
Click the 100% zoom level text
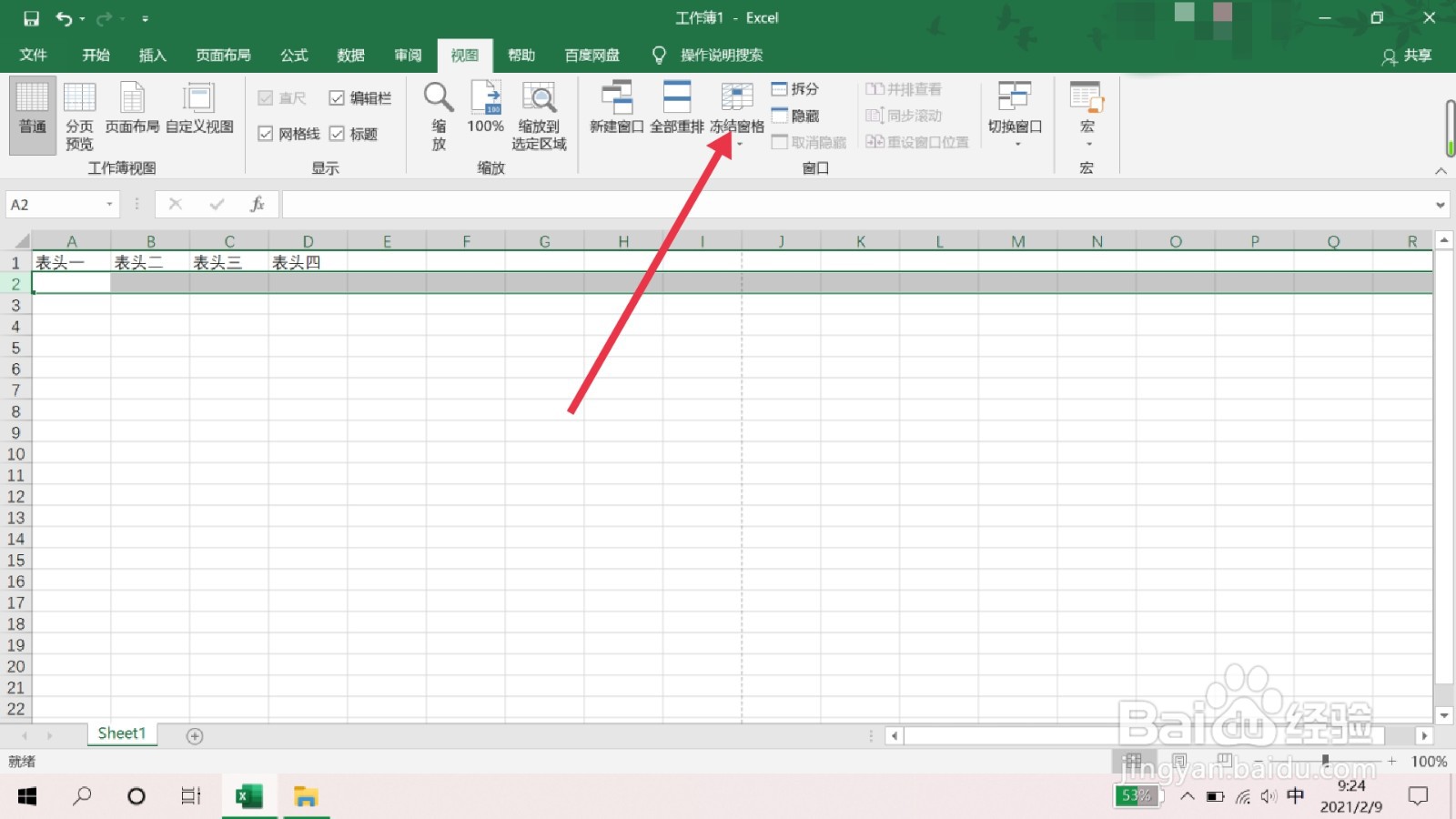(1429, 762)
